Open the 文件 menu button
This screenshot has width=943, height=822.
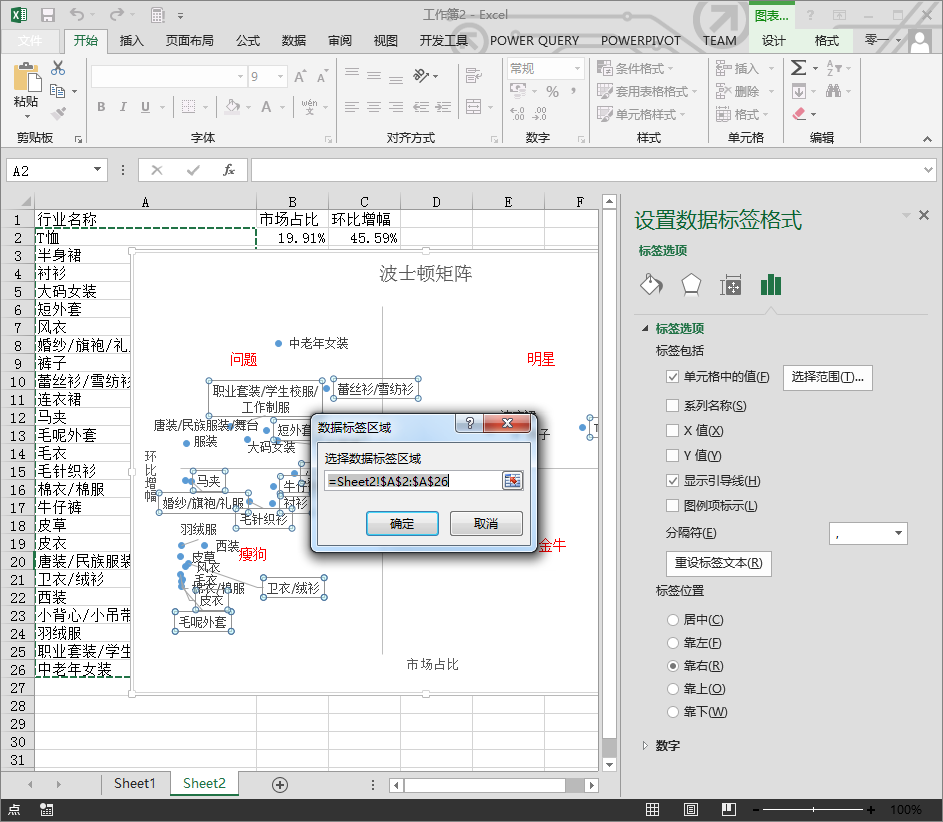[x=30, y=40]
